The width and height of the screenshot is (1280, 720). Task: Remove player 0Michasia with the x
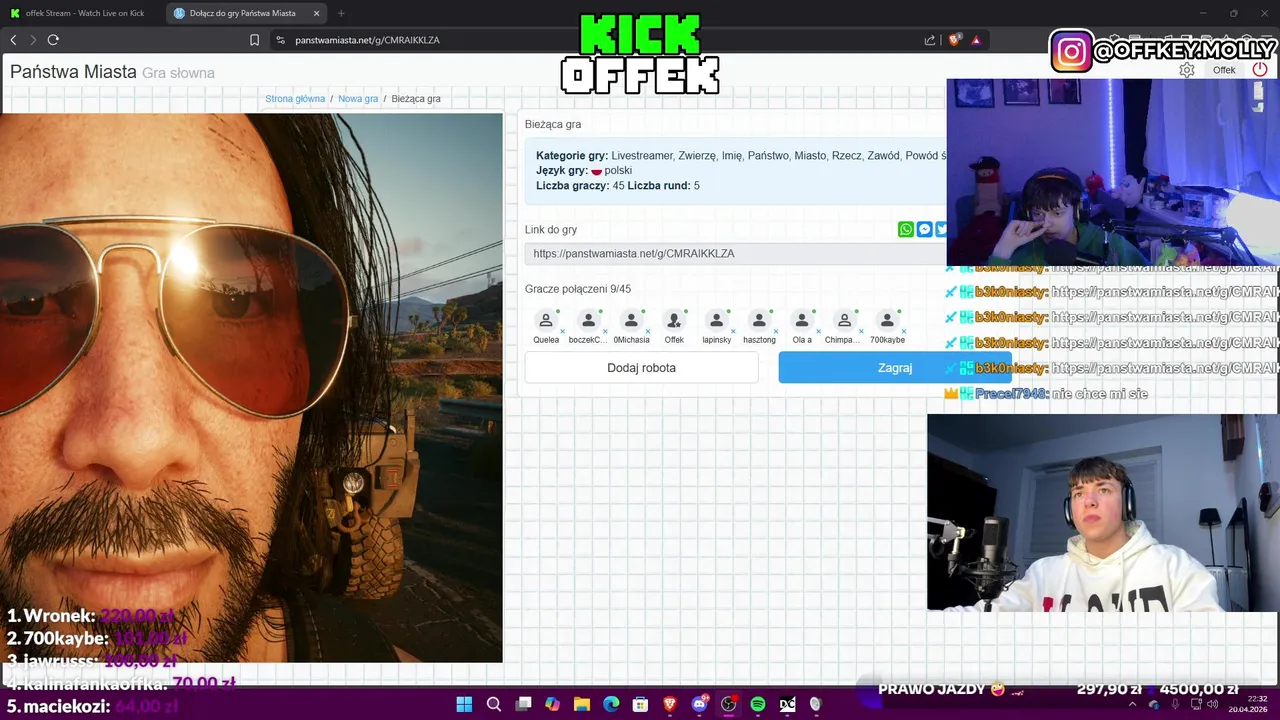(648, 331)
